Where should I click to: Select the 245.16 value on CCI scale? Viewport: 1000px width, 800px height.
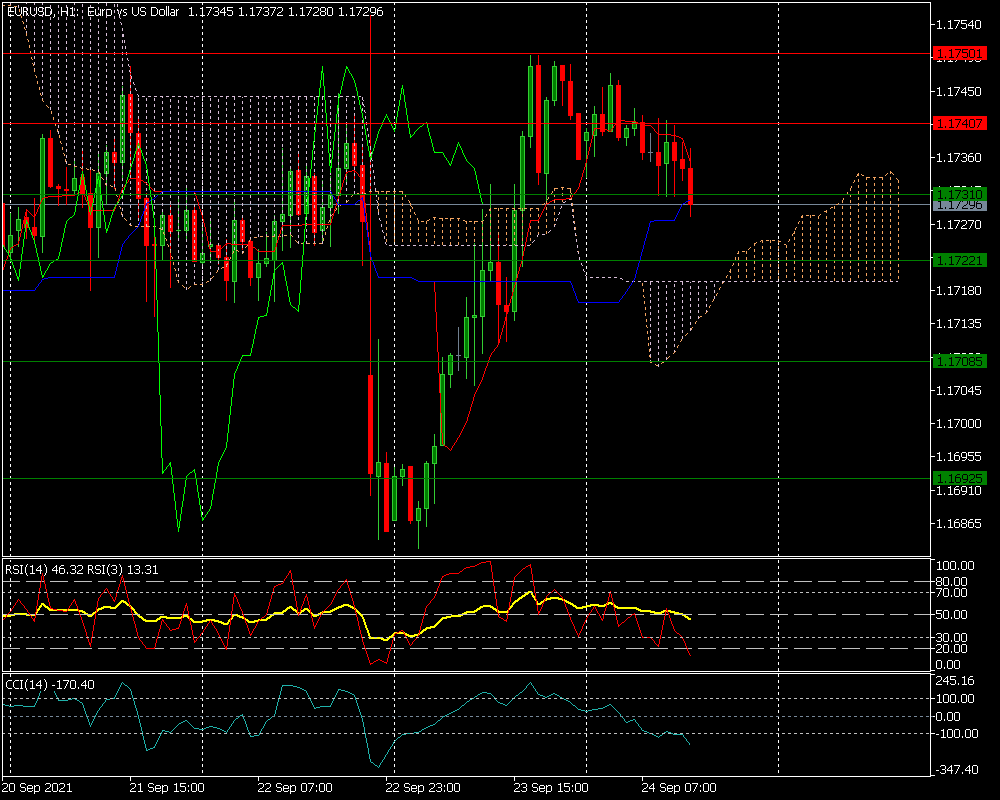(x=953, y=681)
